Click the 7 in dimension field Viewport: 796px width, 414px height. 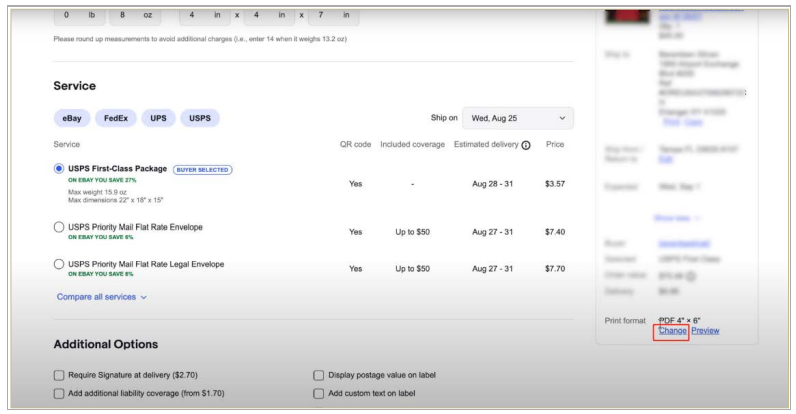(x=334, y=15)
